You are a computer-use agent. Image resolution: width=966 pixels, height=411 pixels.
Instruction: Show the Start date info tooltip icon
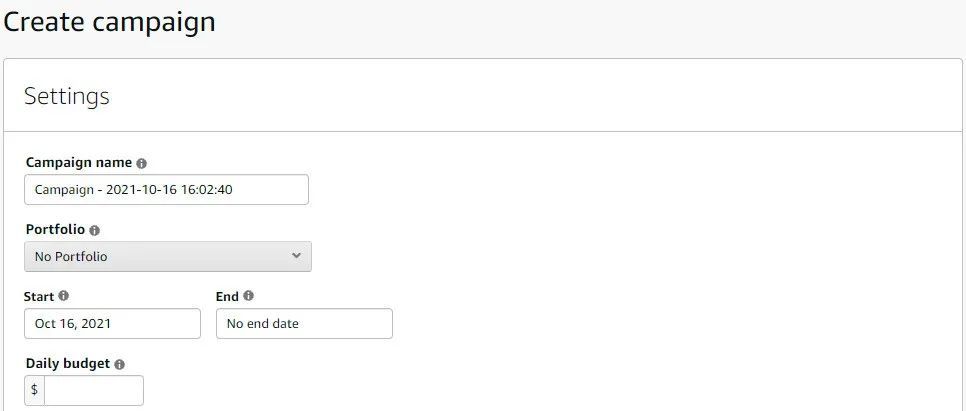(x=64, y=296)
